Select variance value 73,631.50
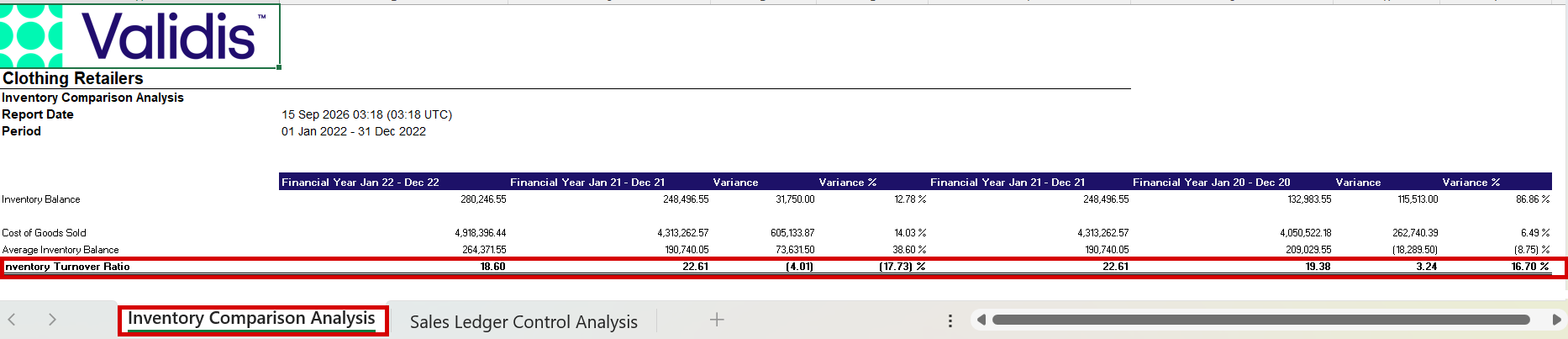Screen dimensions: 1568x339 tap(795, 250)
